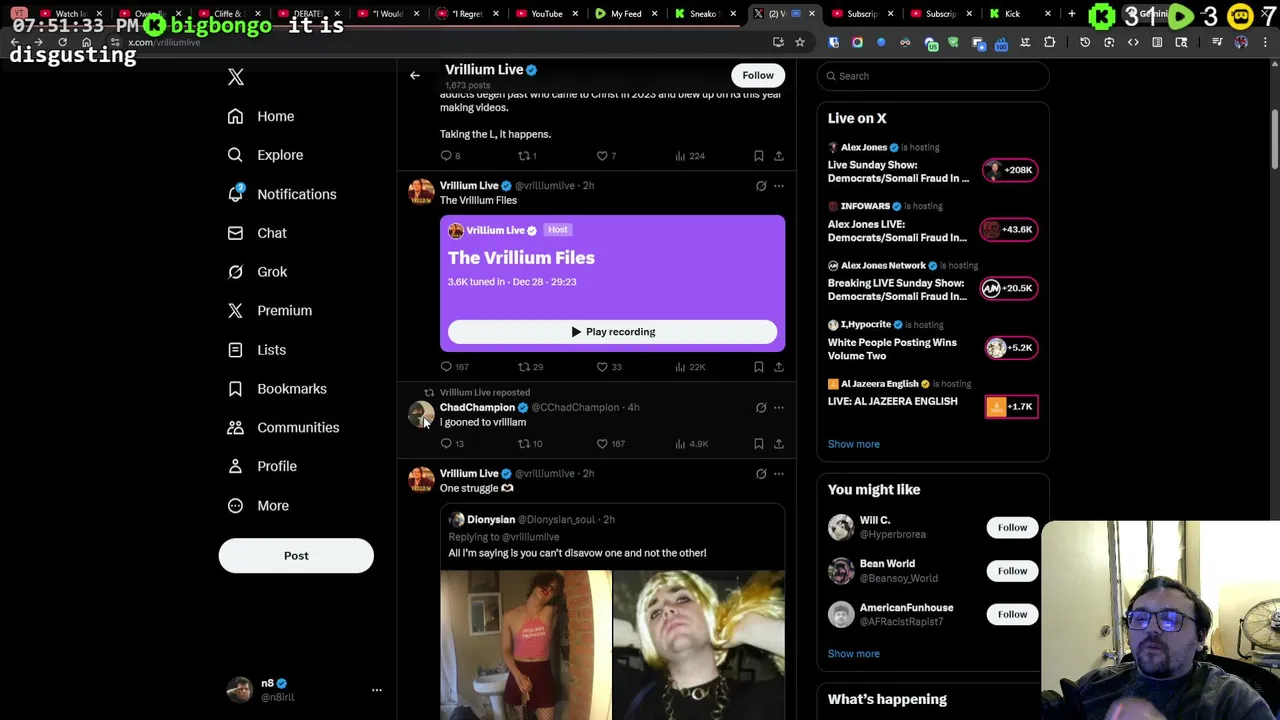The width and height of the screenshot is (1280, 720).
Task: Open Communities in the sidebar
Action: point(283,428)
